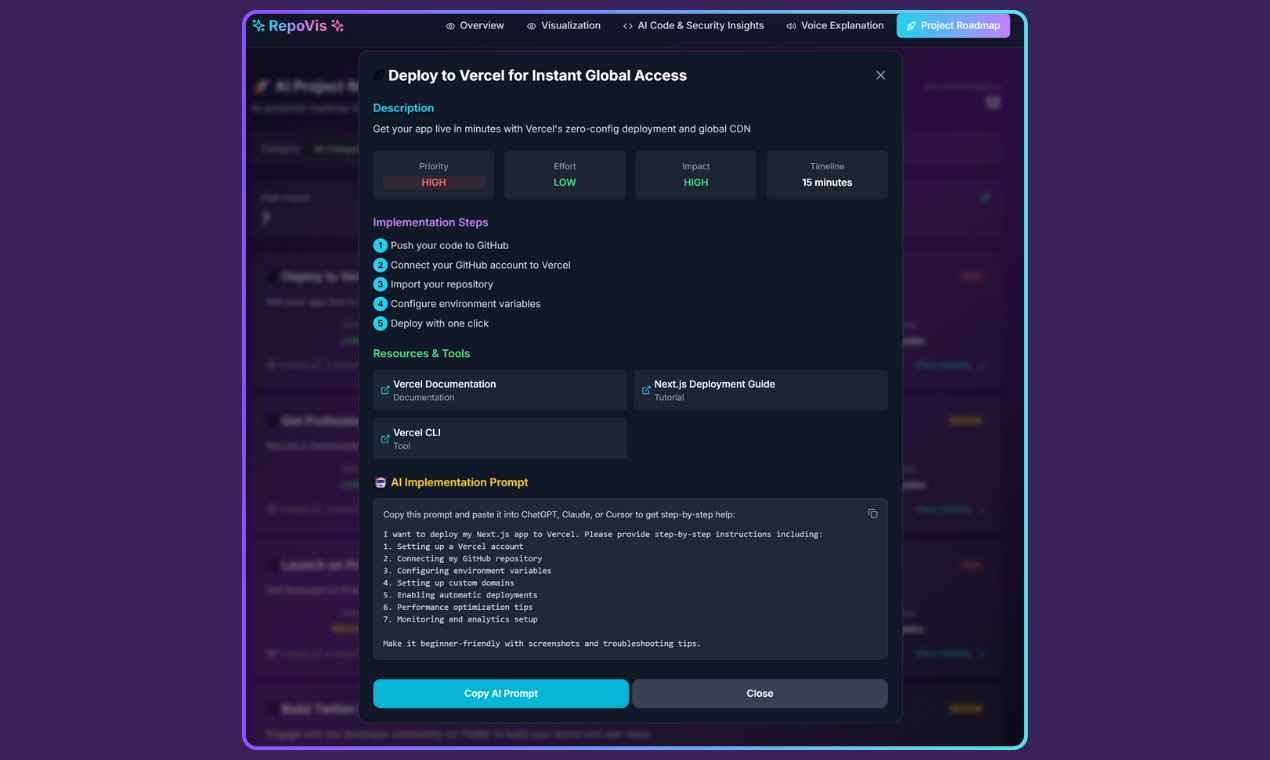
Task: Click step 5 number badge
Action: (380, 323)
